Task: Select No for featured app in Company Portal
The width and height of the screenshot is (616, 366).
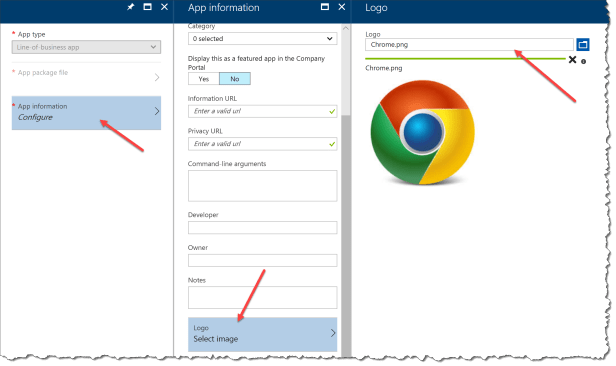Action: [235, 79]
